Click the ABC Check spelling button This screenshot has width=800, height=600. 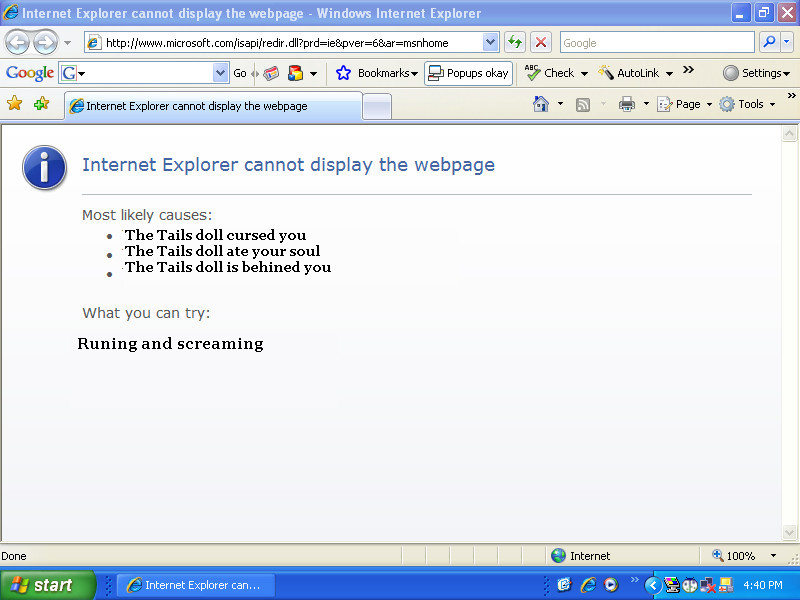(549, 73)
